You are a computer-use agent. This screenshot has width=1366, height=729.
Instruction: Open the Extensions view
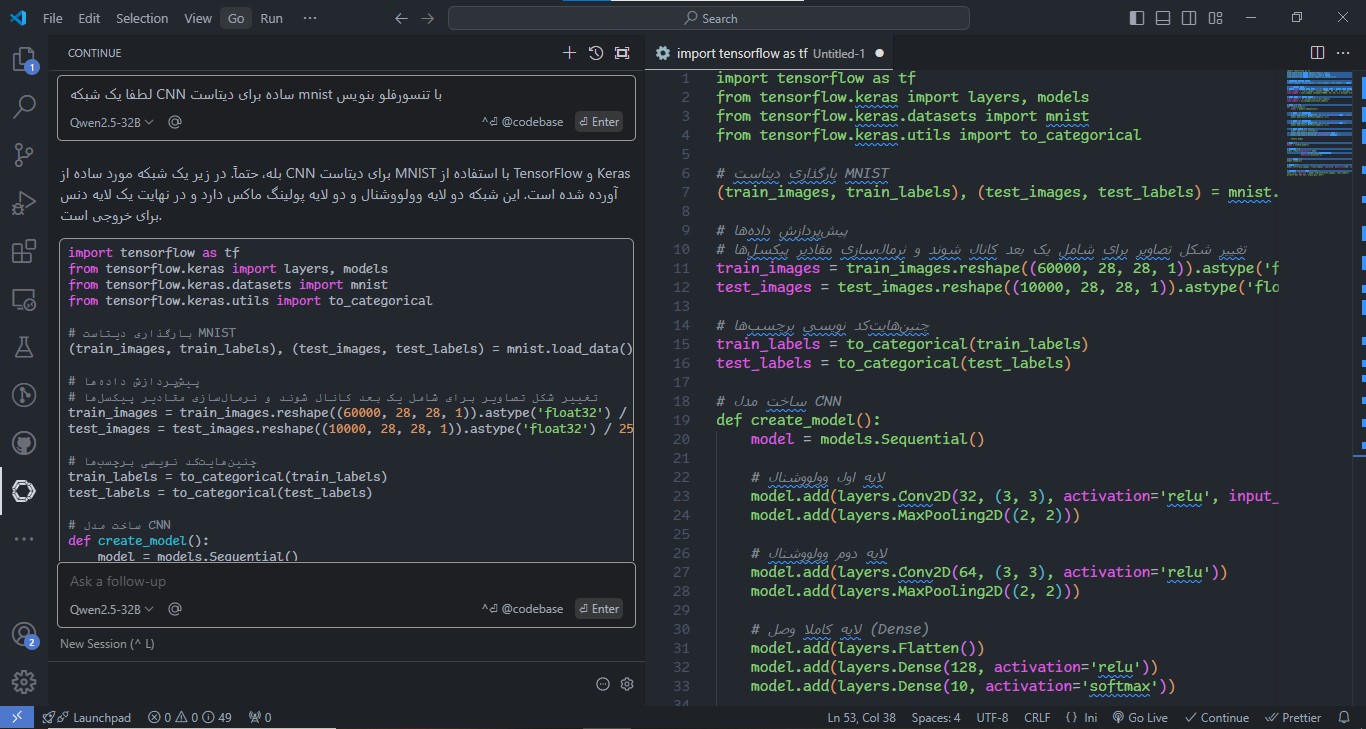pyautogui.click(x=24, y=250)
